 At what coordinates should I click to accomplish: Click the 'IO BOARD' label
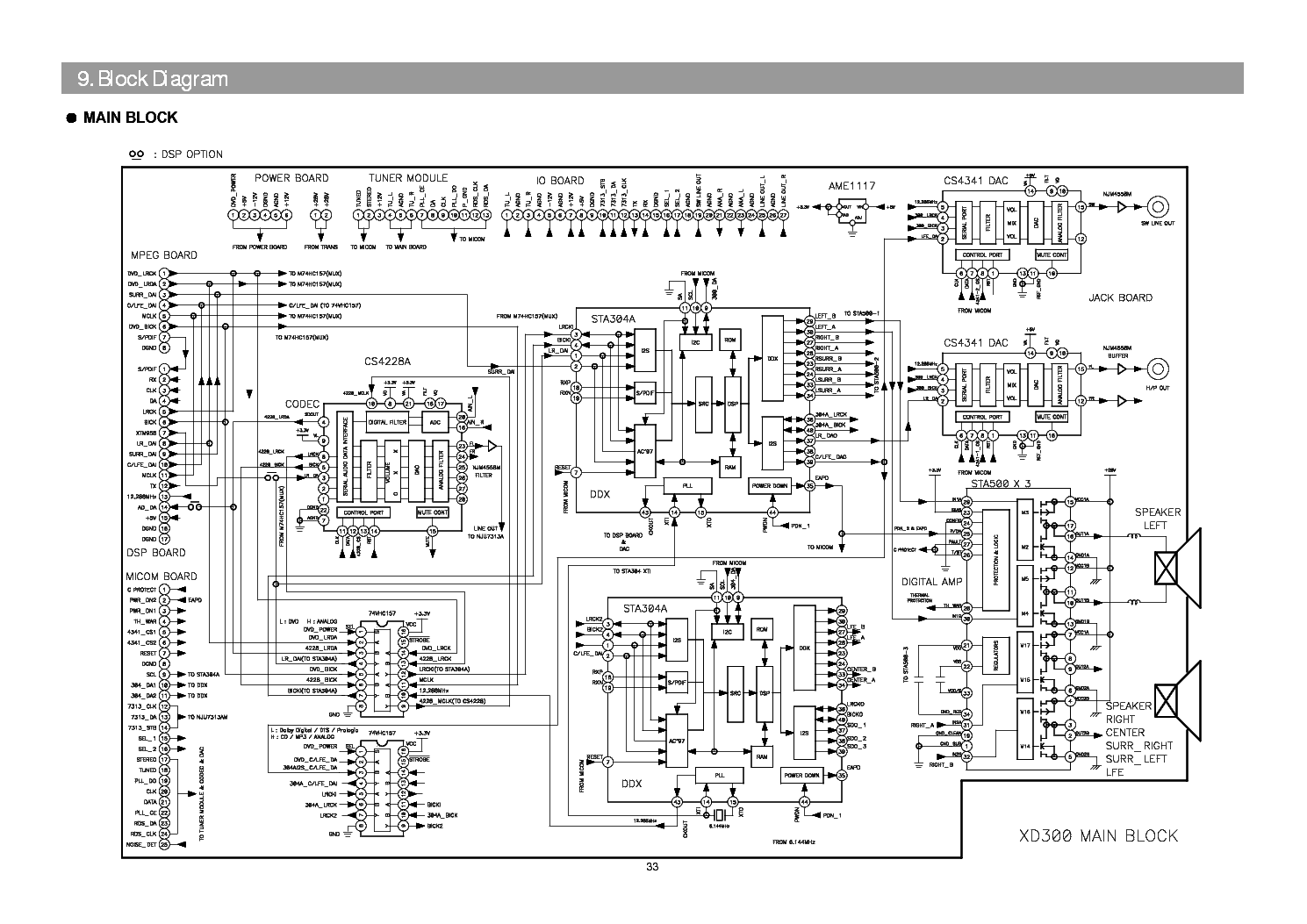point(560,181)
